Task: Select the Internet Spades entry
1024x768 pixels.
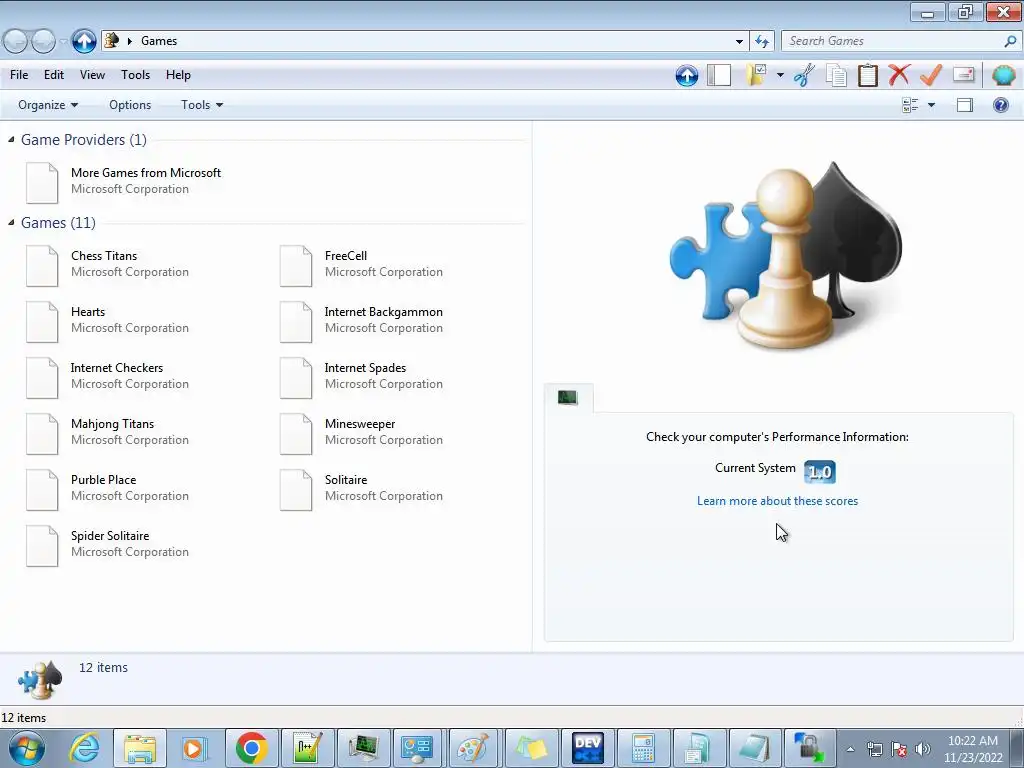Action: pos(362,376)
